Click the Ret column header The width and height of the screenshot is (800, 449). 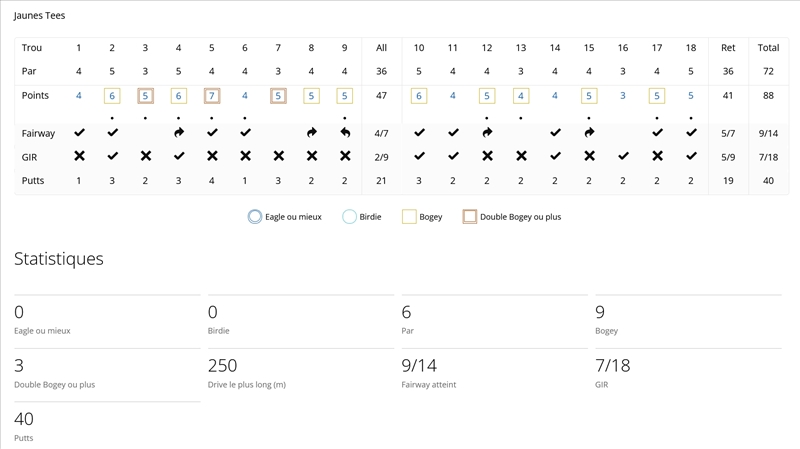[728, 48]
